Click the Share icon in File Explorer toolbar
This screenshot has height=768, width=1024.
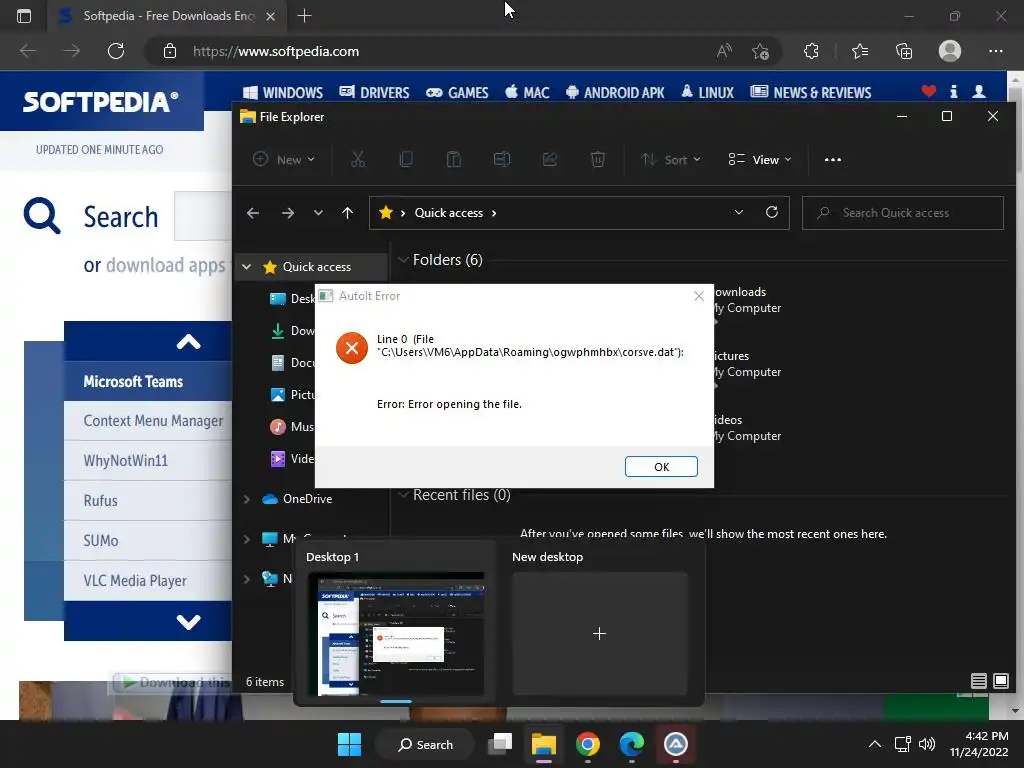tap(550, 159)
